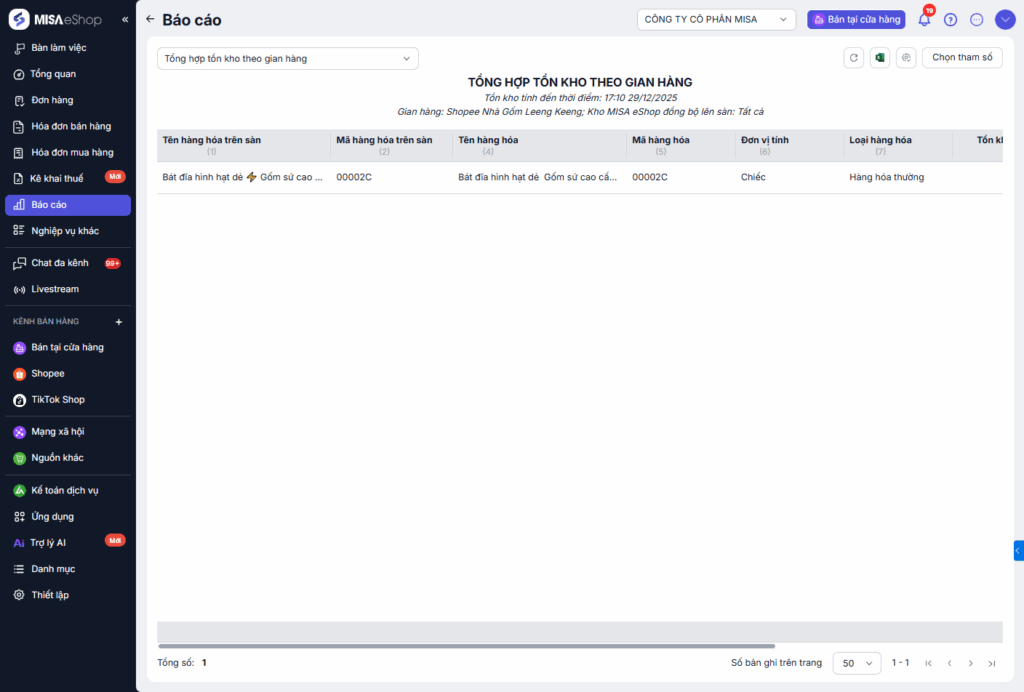Open Trợ lý AI assistant
Screen dimensions: 1024x692
pos(68,543)
